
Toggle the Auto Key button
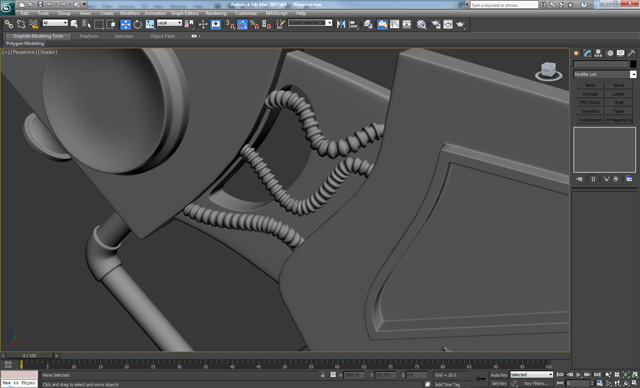click(x=499, y=375)
